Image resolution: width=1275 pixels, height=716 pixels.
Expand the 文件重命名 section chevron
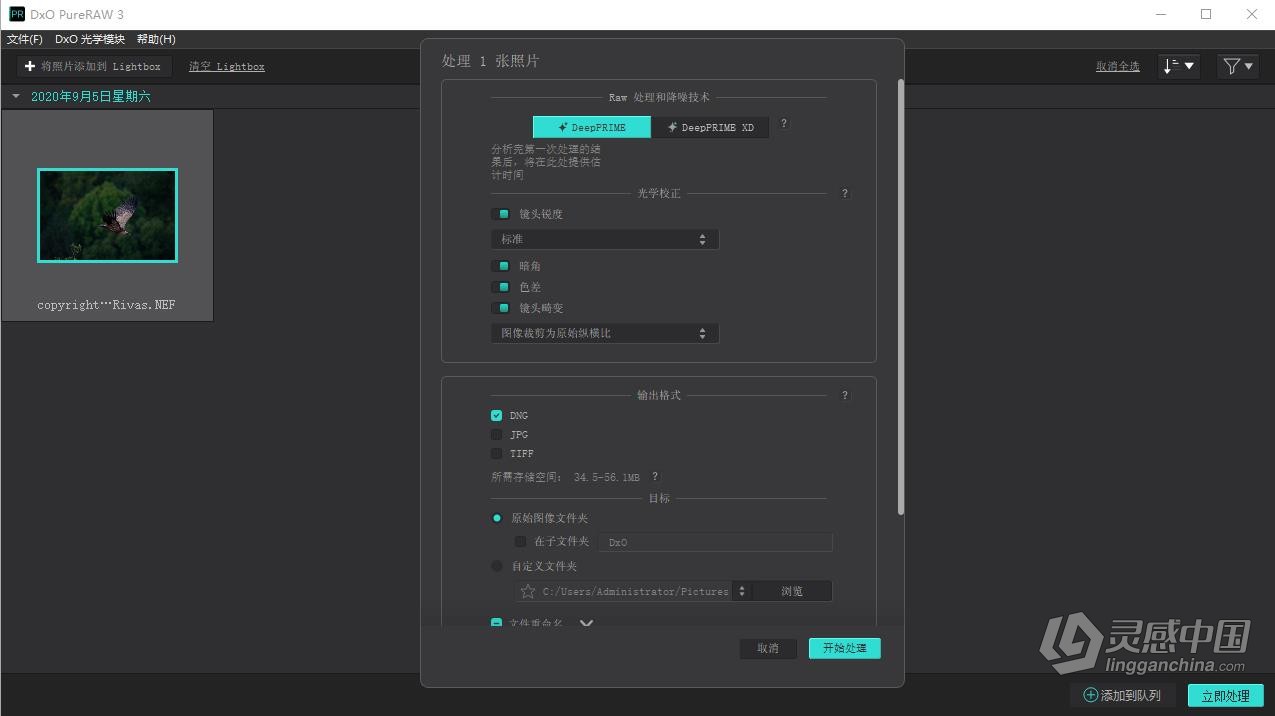[587, 622]
